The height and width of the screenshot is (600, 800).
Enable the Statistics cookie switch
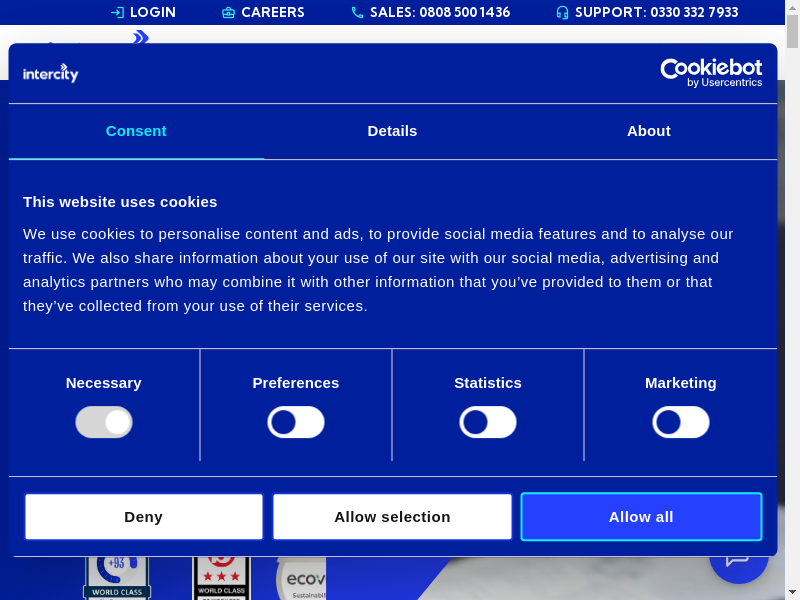coord(488,422)
